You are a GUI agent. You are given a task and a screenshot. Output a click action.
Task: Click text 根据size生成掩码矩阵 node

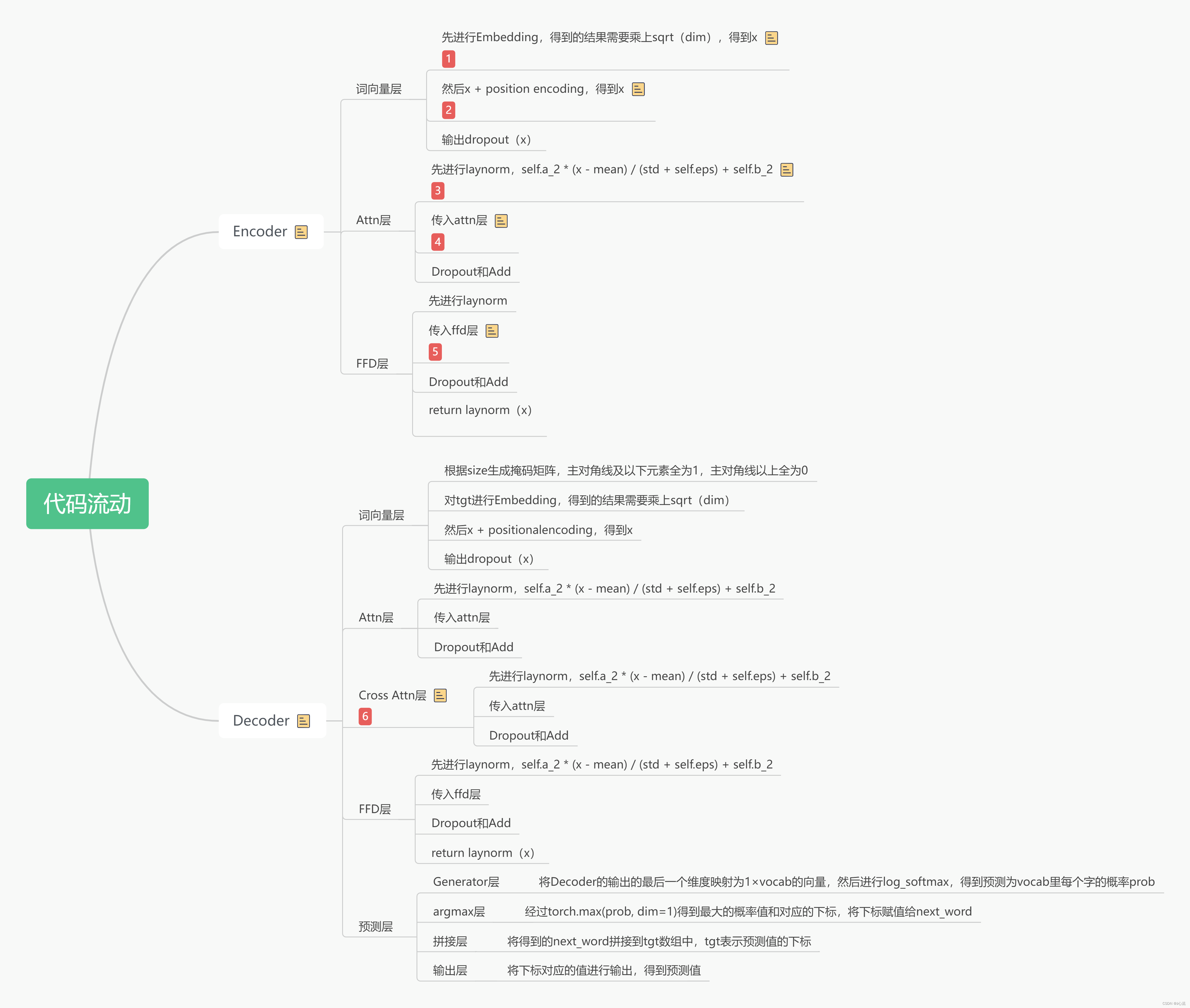(626, 470)
